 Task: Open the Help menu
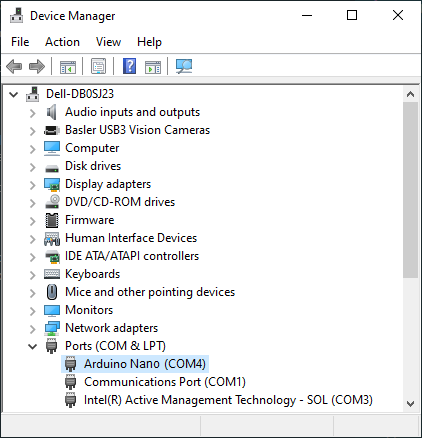tap(149, 42)
